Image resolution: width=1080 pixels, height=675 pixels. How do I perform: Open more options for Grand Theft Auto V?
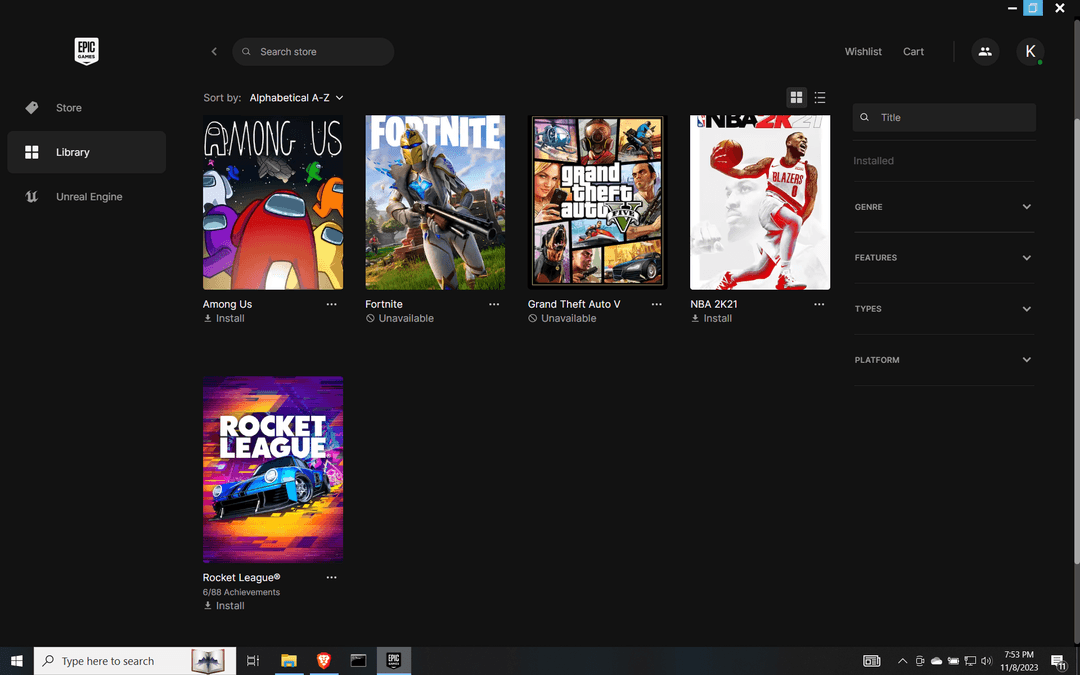[656, 304]
